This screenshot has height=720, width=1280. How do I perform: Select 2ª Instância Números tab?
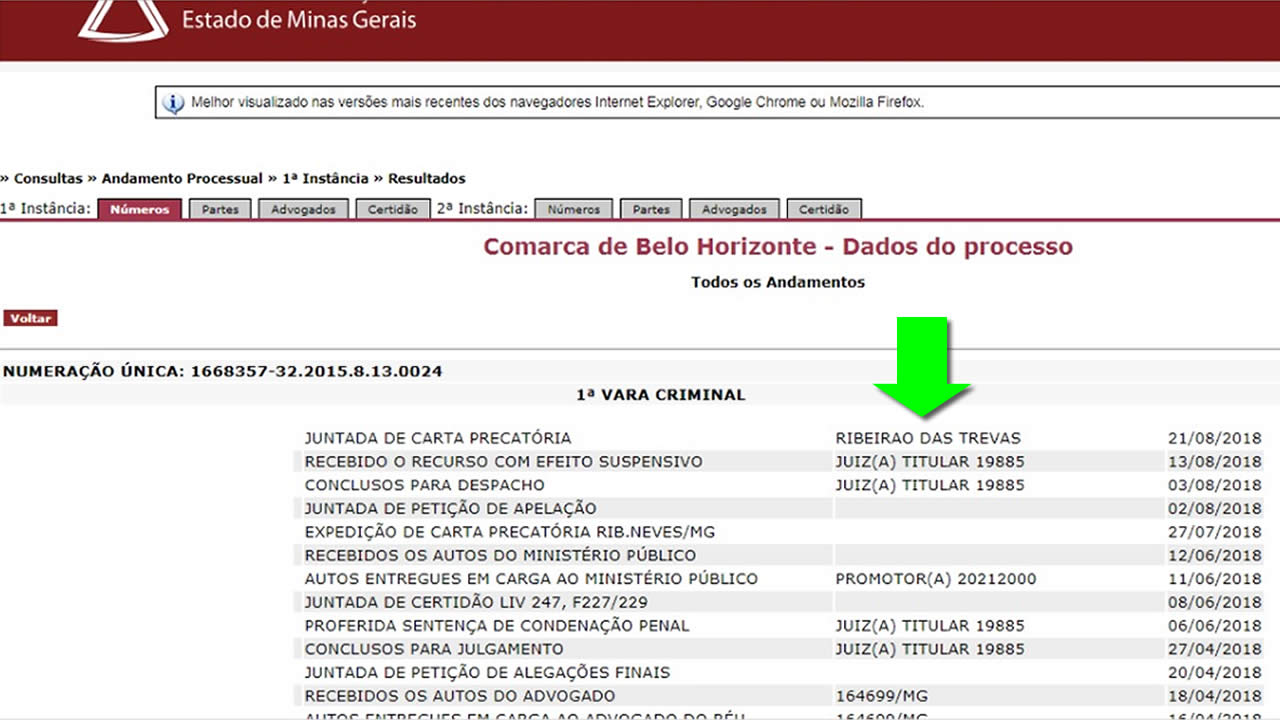[573, 210]
